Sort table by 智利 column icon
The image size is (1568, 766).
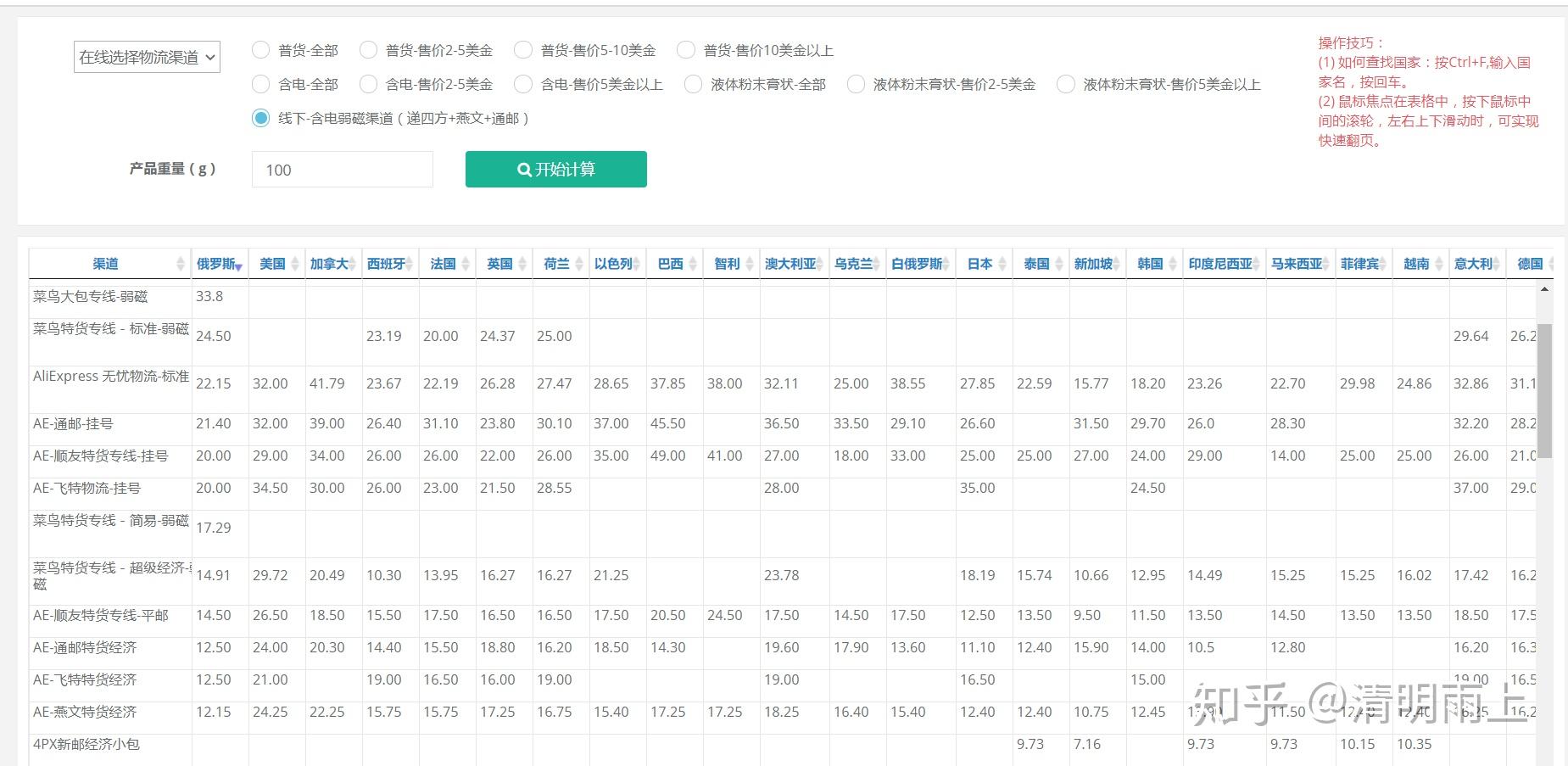751,264
